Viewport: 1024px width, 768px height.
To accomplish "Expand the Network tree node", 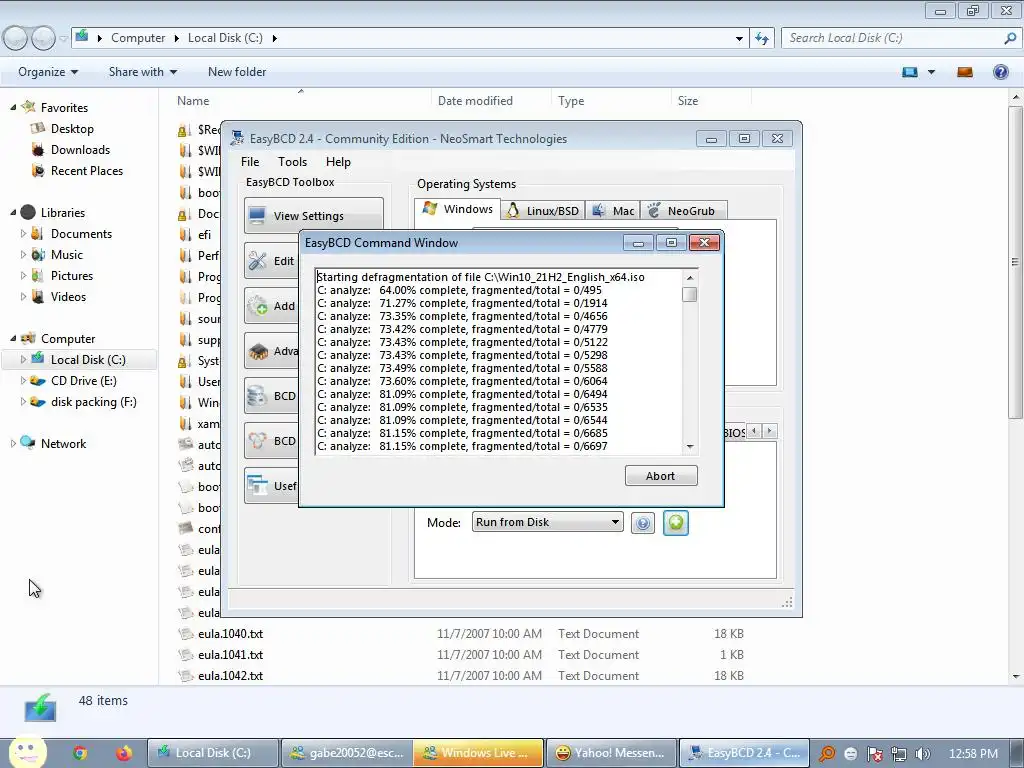I will [x=13, y=443].
